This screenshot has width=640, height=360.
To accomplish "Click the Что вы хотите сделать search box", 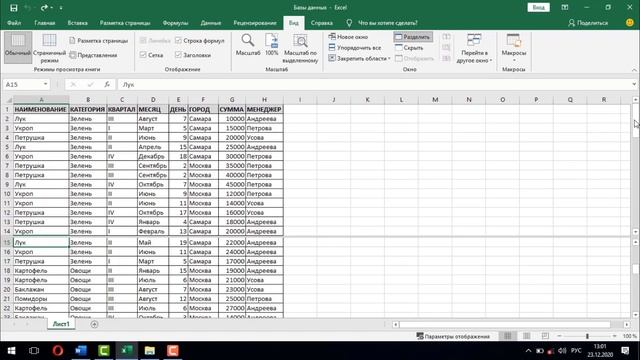I will (x=387, y=23).
